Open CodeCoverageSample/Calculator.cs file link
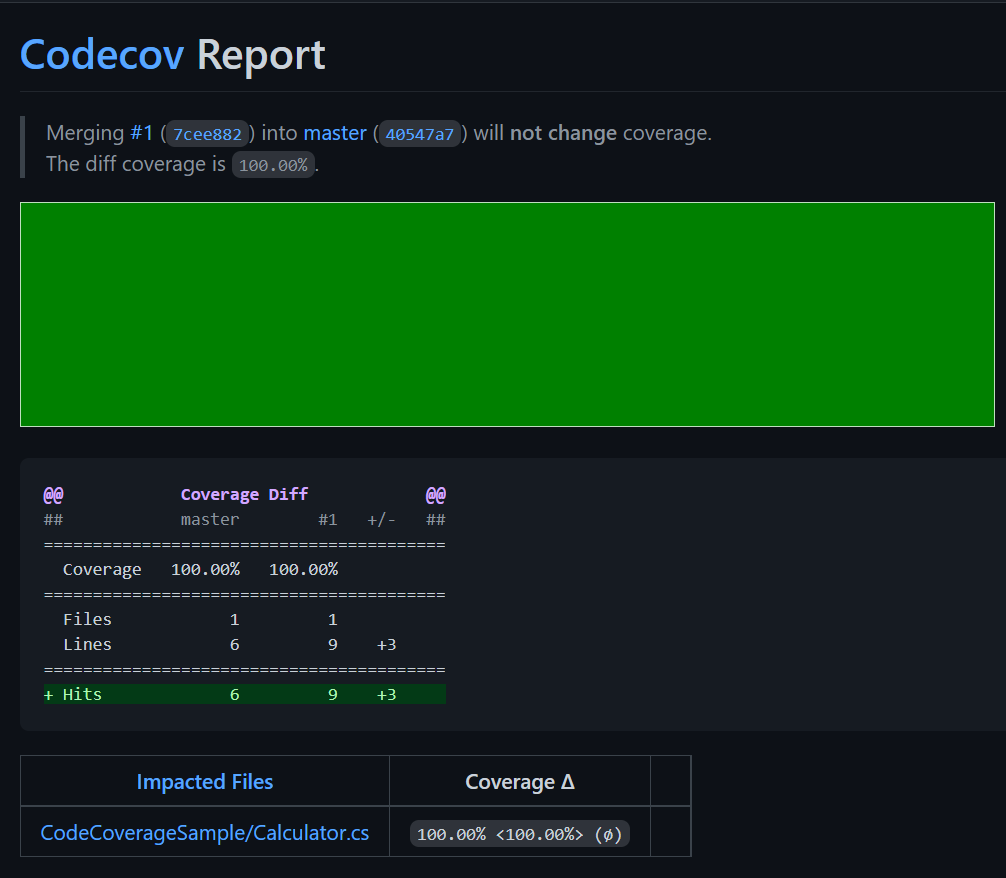The height and width of the screenshot is (878, 1006). tap(204, 833)
